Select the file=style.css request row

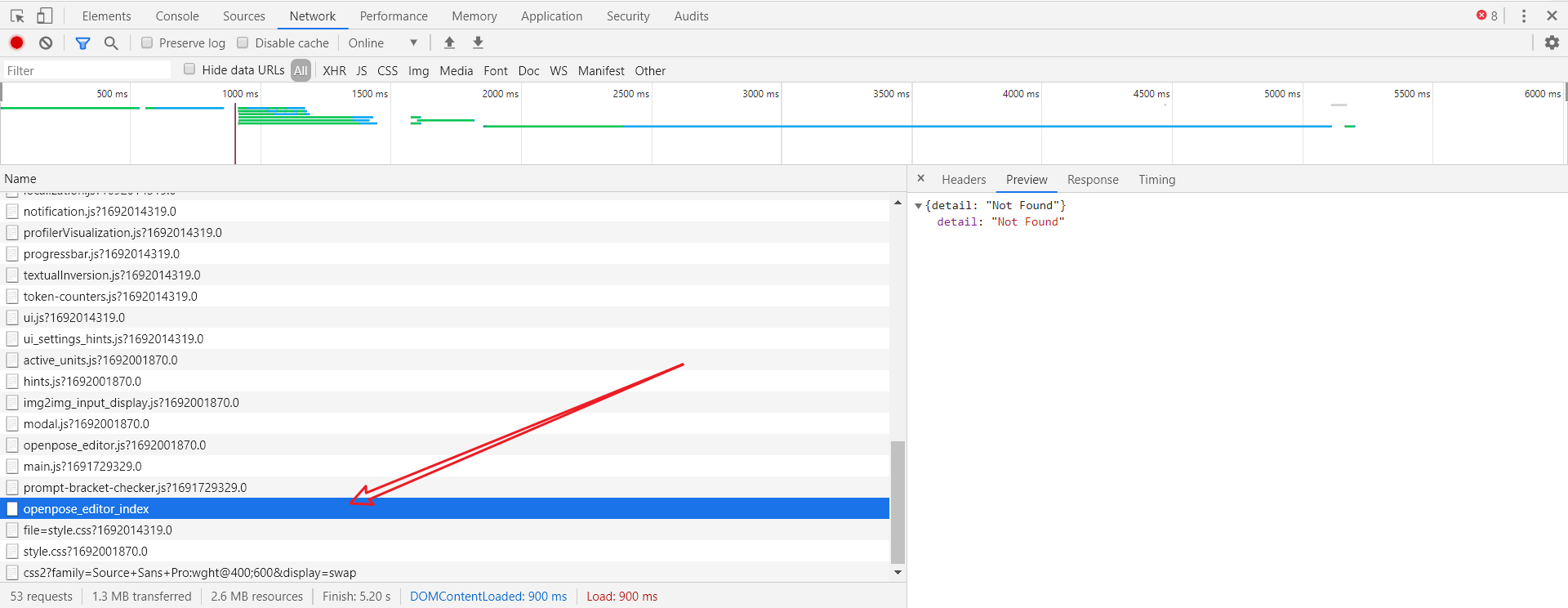(x=445, y=530)
